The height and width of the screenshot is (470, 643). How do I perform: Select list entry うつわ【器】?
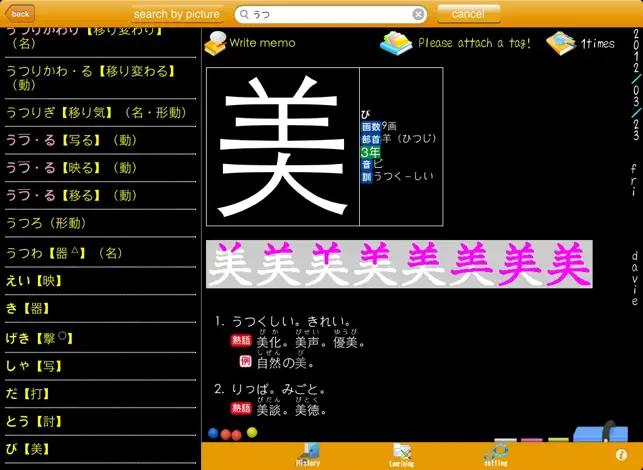pos(100,253)
